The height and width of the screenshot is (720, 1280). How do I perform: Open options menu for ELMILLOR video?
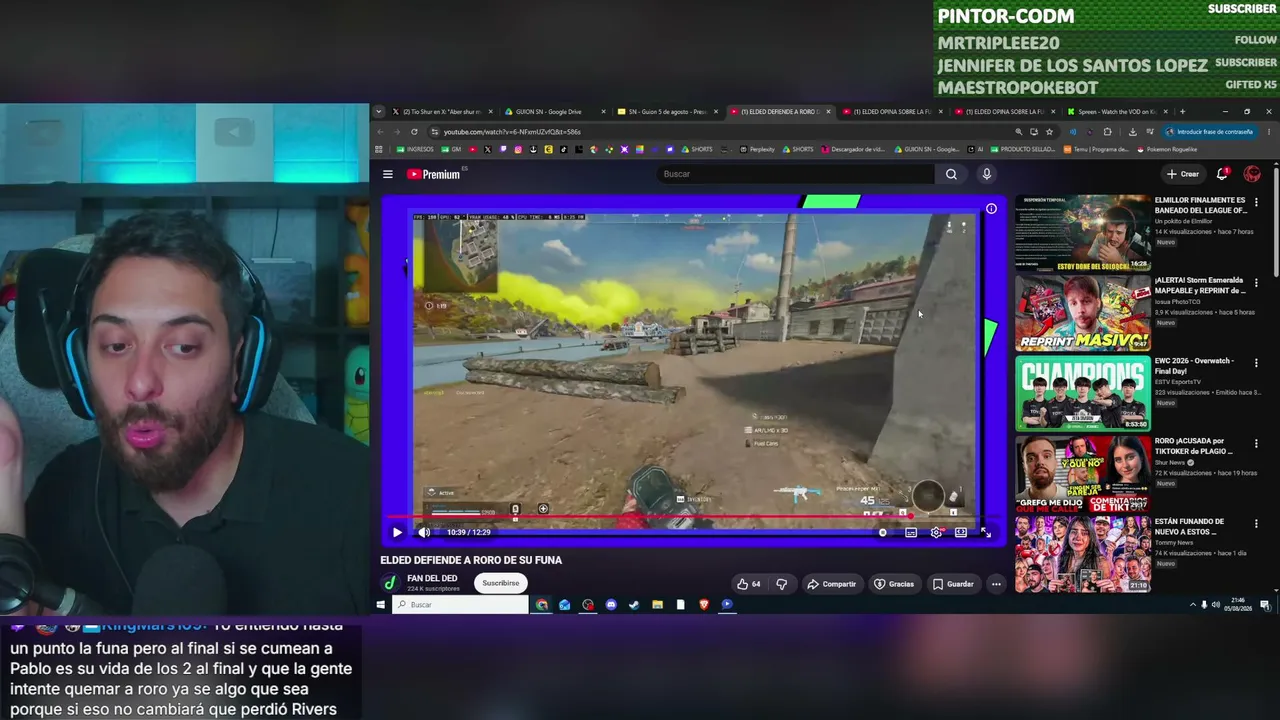[1256, 202]
